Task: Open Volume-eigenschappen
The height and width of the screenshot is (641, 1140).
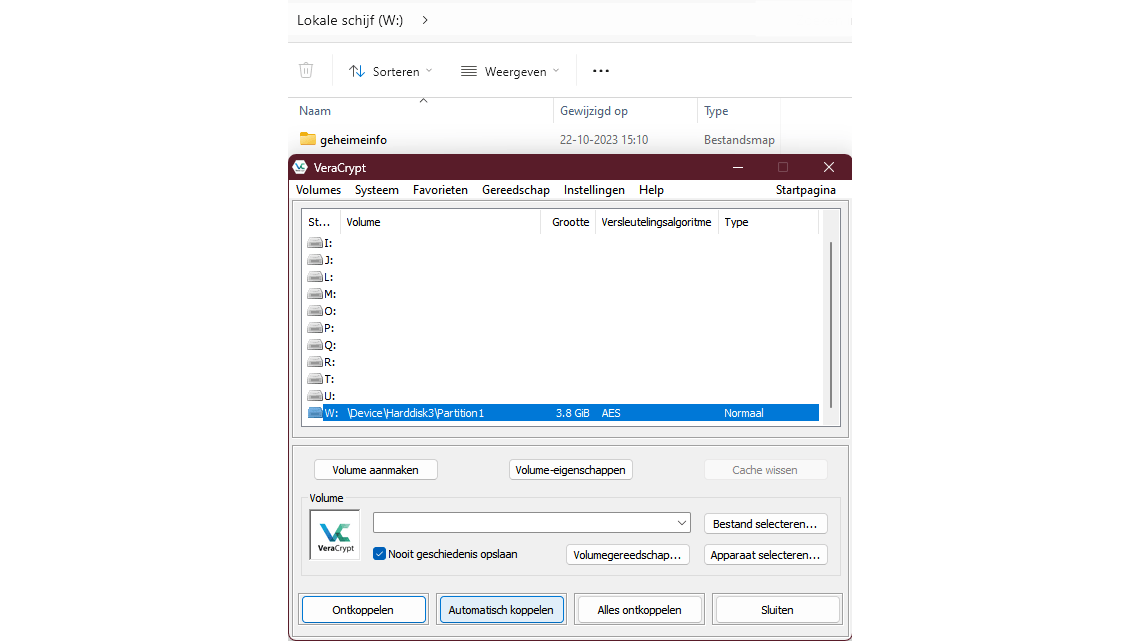Action: pos(571,470)
